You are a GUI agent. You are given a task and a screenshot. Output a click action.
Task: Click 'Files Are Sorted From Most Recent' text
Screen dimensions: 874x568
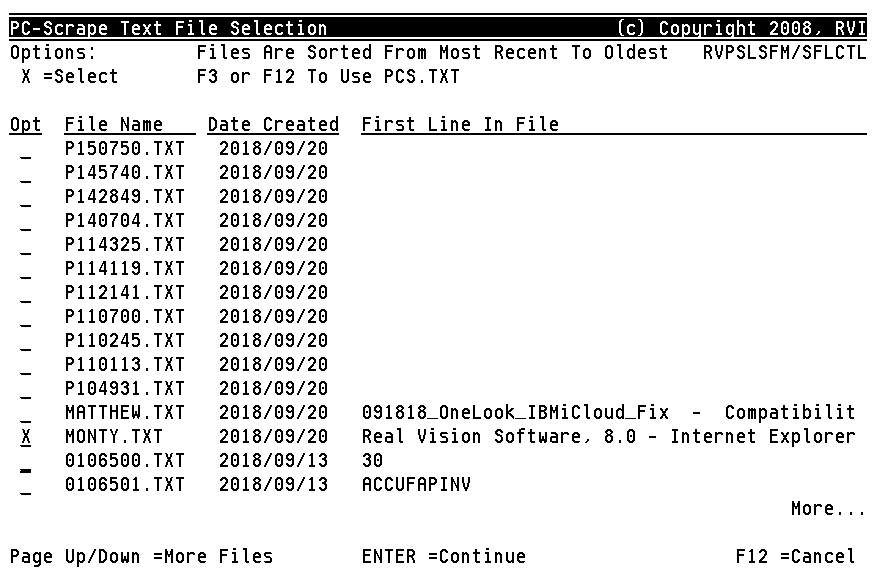coord(377,52)
